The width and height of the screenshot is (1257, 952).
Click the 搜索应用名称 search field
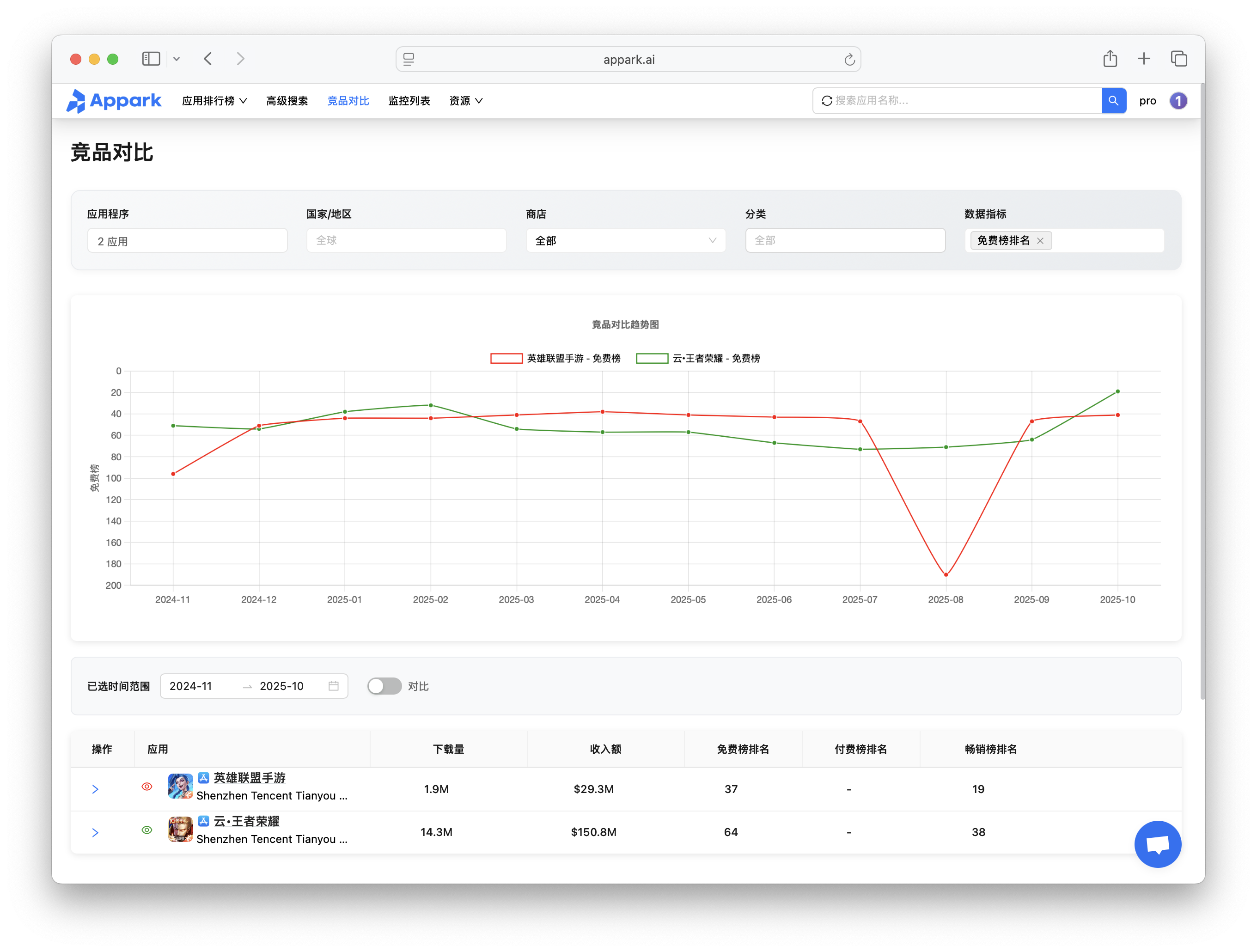click(x=960, y=101)
